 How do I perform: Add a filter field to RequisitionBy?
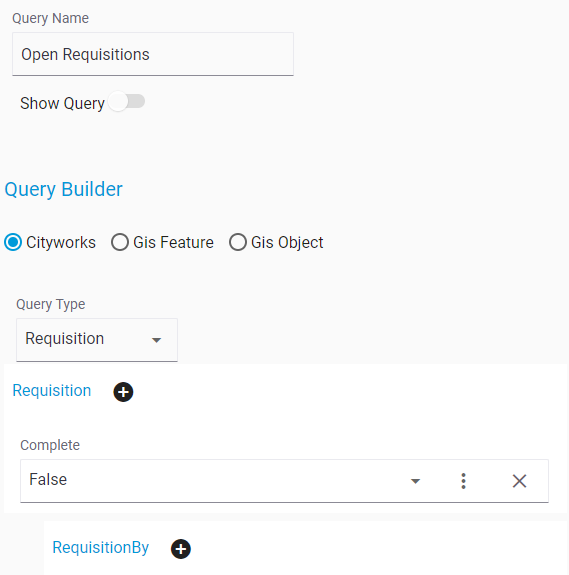181,549
